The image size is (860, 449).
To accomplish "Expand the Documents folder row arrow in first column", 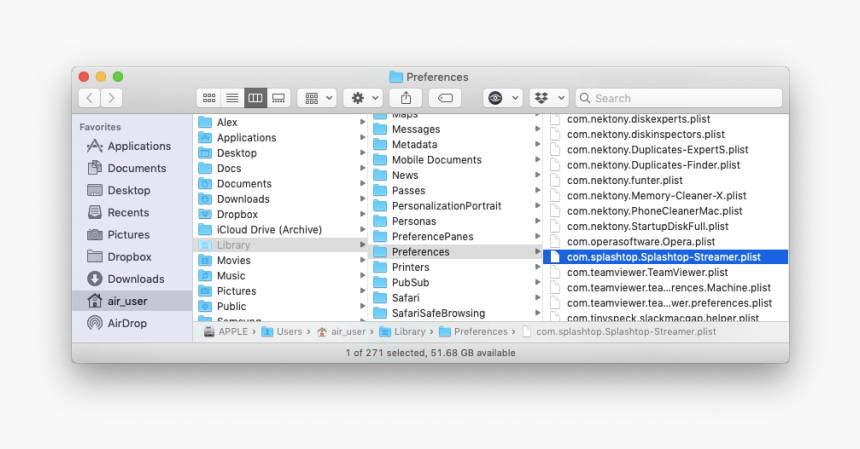I will (362, 184).
